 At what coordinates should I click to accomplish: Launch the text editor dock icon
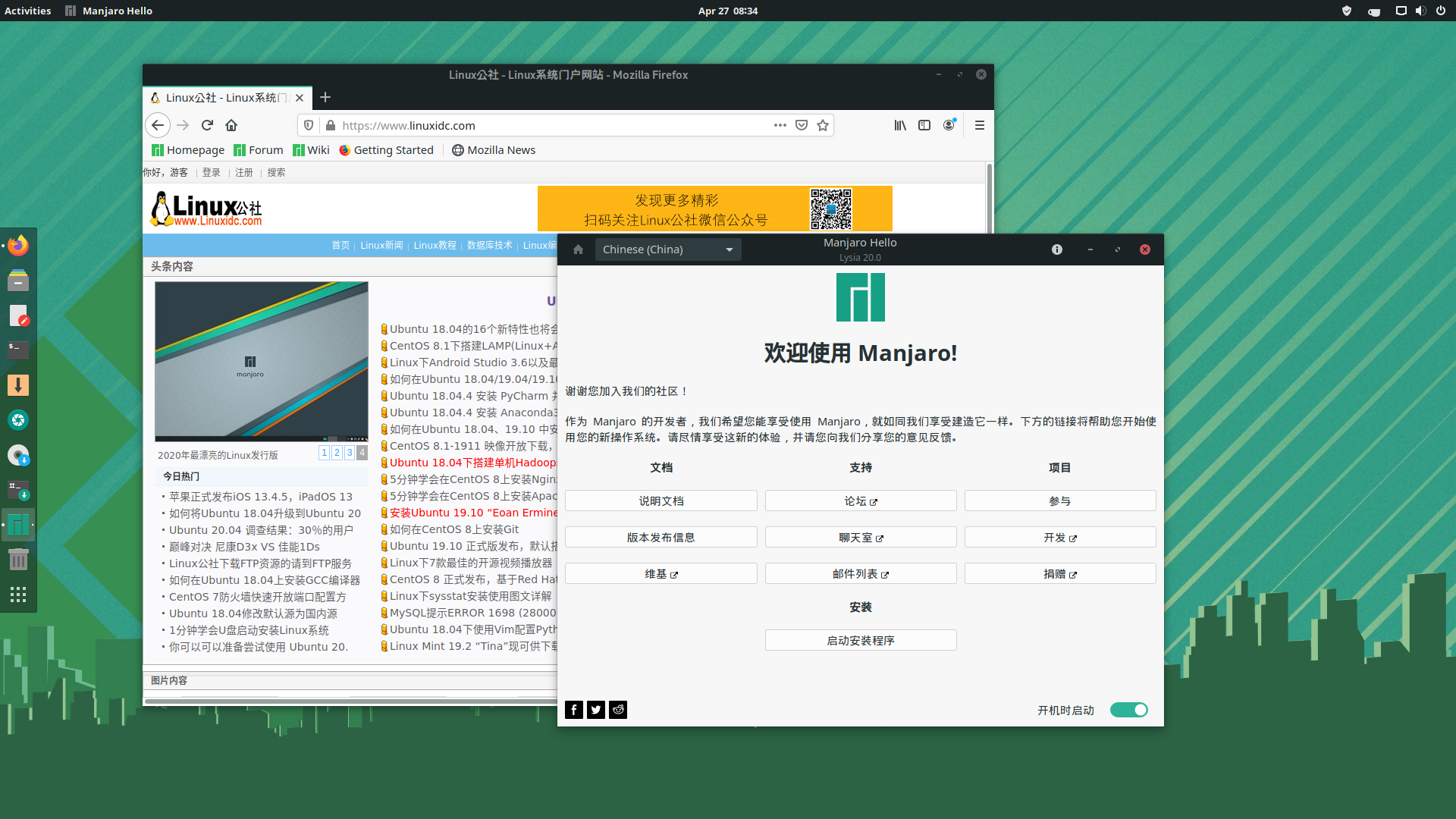point(18,315)
